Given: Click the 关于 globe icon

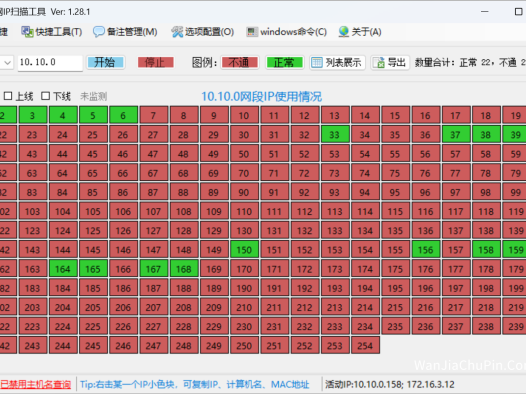Looking at the screenshot, I should pyautogui.click(x=344, y=32).
